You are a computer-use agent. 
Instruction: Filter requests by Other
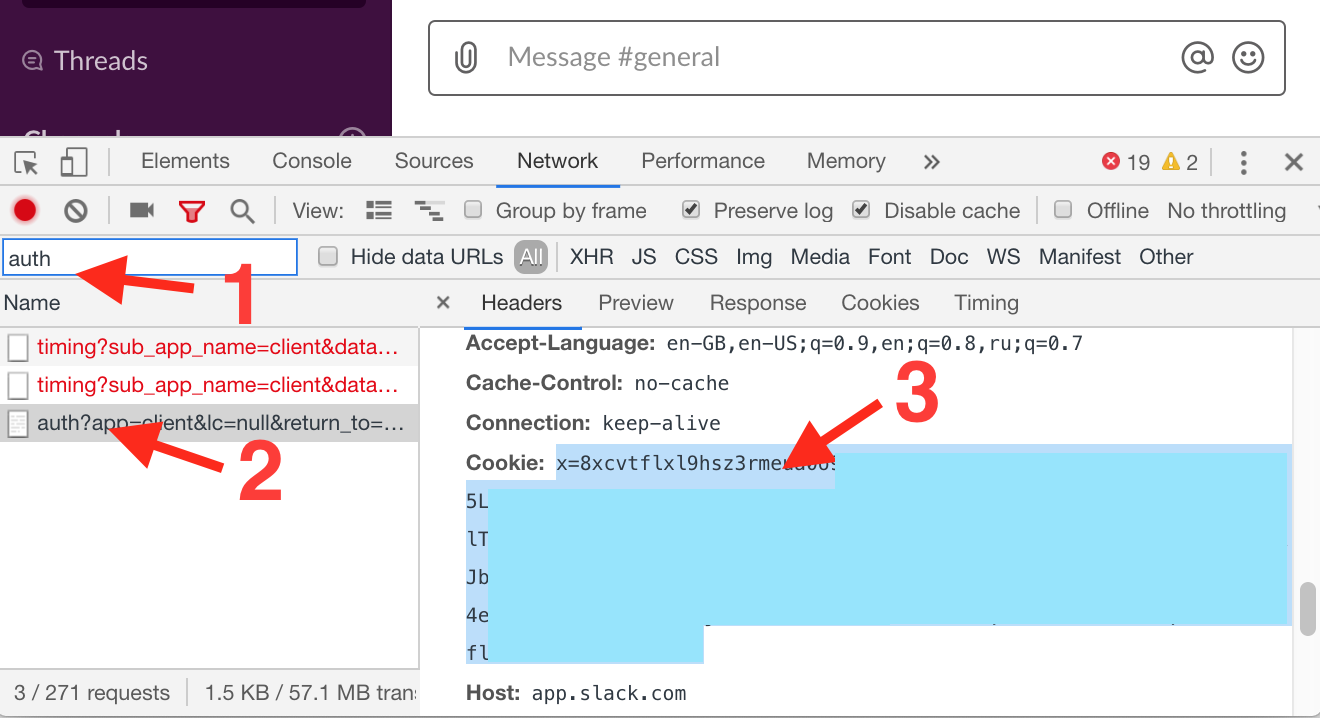pyautogui.click(x=1166, y=257)
